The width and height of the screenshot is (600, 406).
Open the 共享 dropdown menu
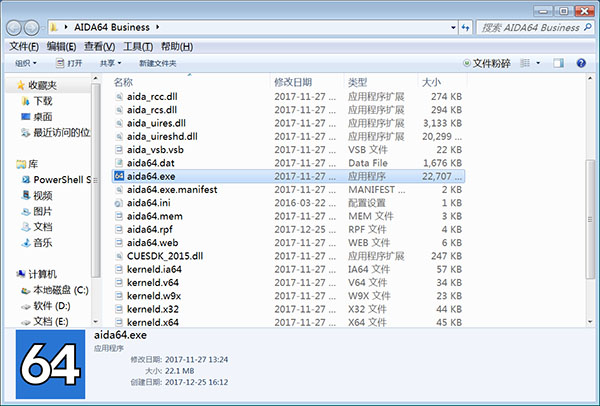click(x=110, y=63)
